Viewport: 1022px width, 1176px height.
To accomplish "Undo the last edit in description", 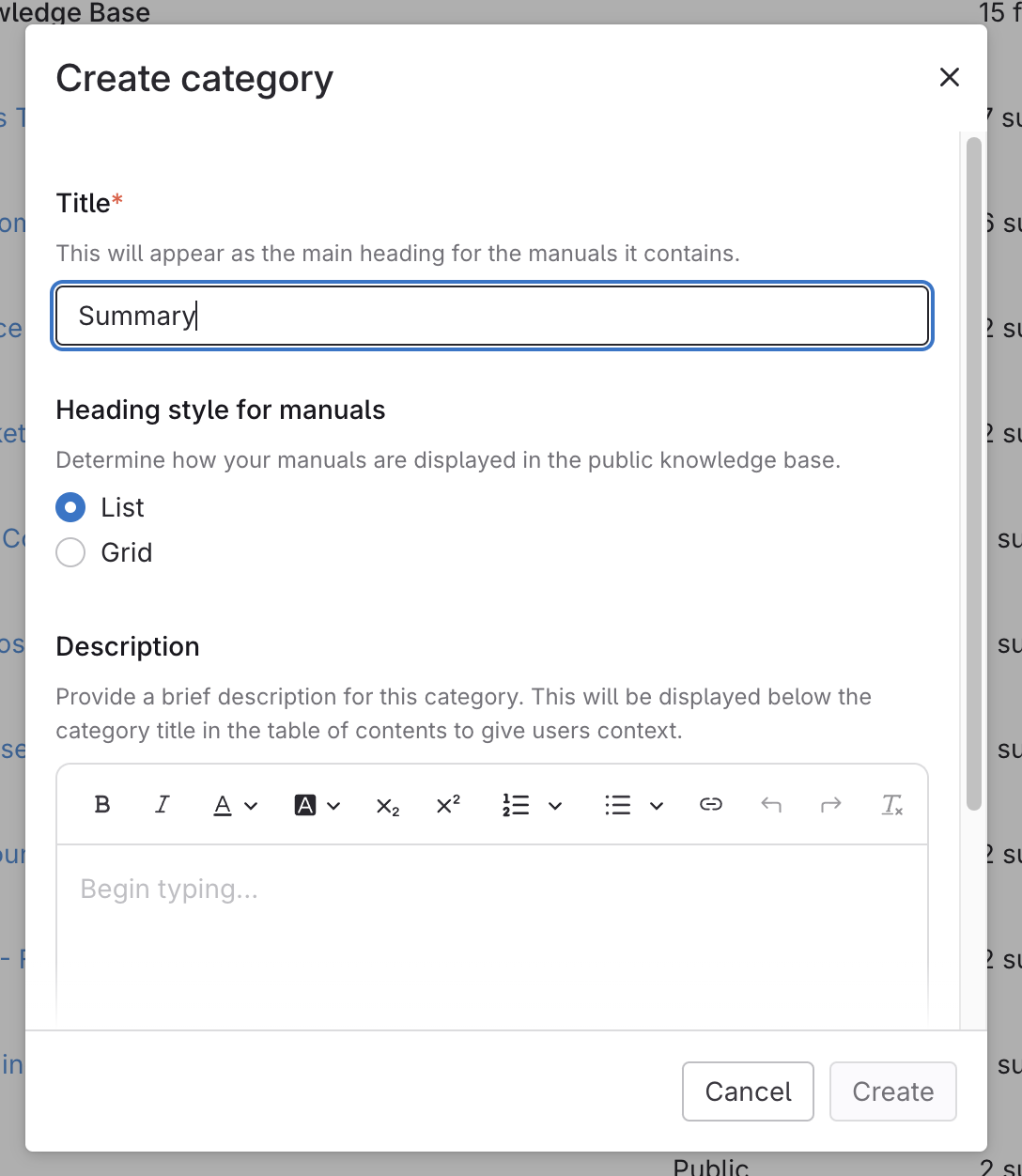I will coord(771,805).
